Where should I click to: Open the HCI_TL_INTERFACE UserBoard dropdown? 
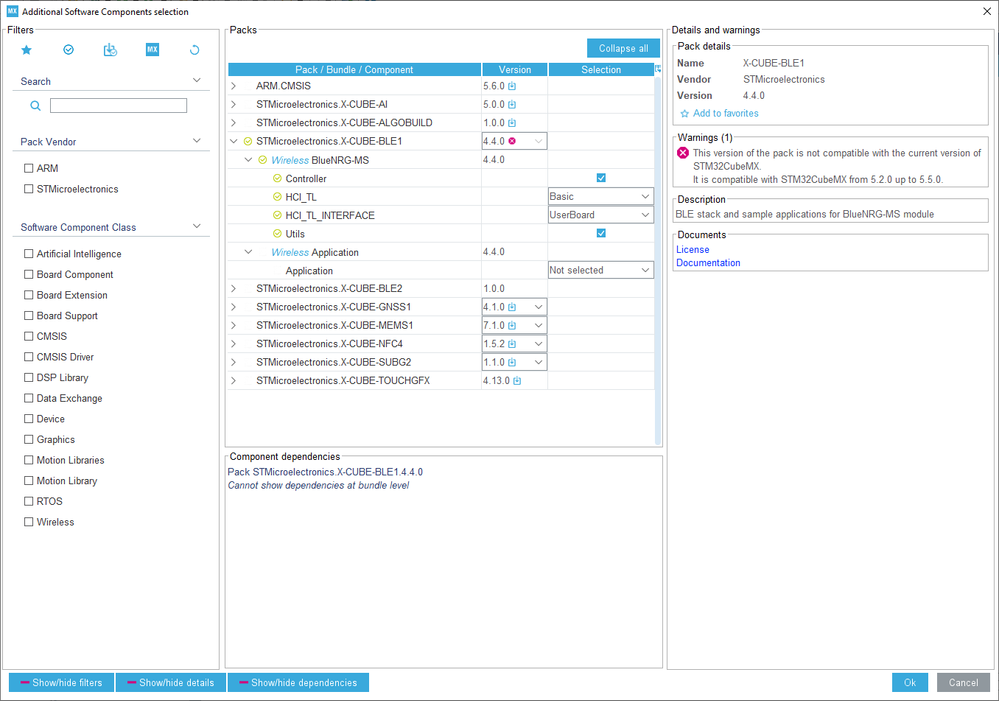click(x=601, y=215)
